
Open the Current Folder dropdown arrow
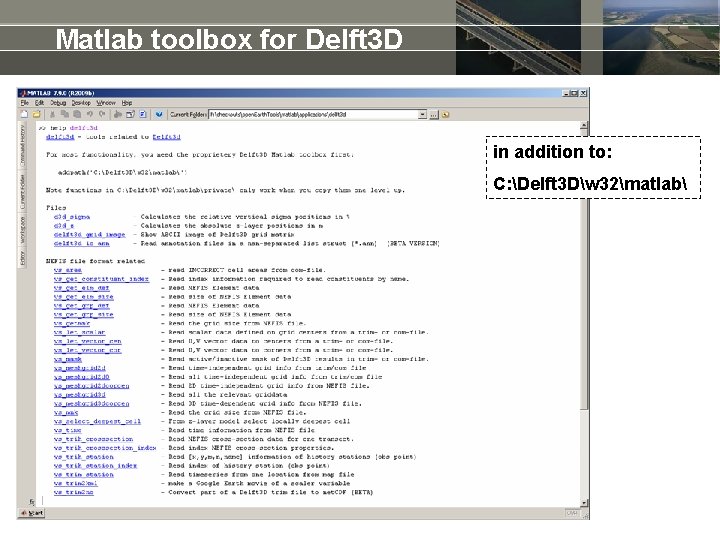422,114
